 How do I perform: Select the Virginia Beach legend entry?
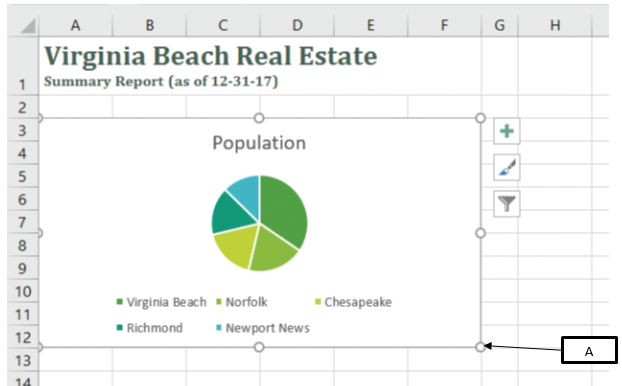point(161,302)
